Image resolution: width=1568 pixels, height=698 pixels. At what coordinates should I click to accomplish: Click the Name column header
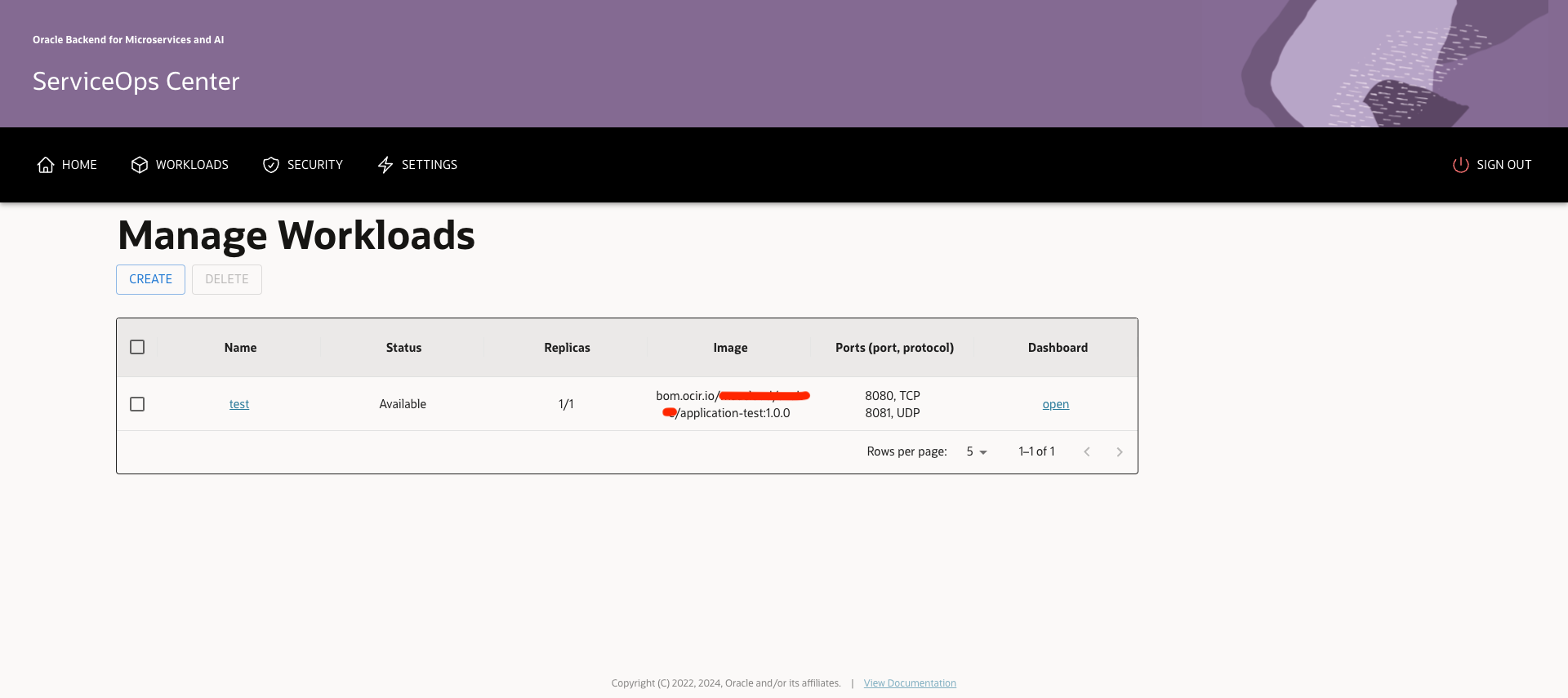(x=240, y=348)
